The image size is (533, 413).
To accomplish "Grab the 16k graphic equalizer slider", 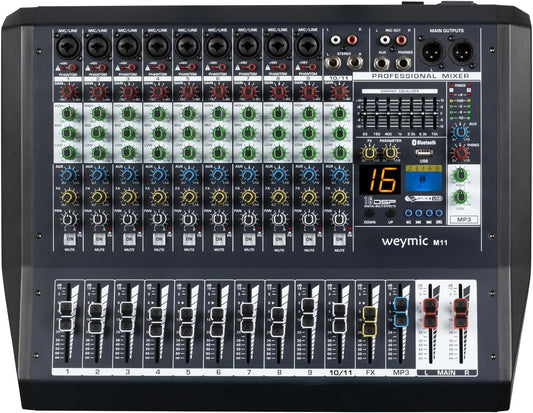I will point(435,113).
